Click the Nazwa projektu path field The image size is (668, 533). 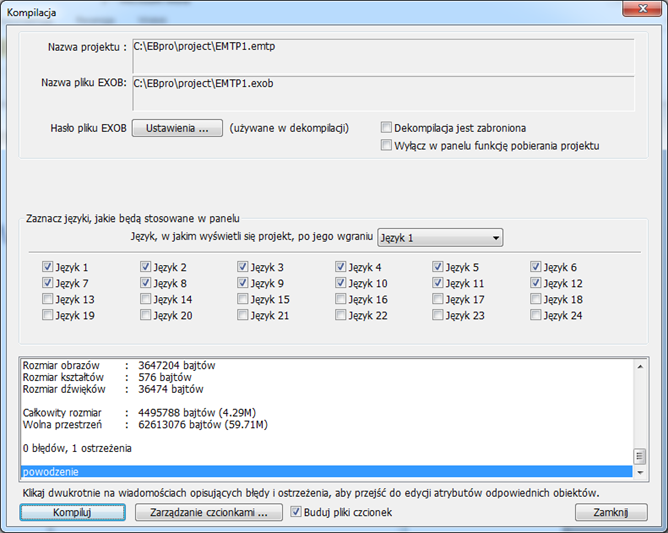click(383, 56)
